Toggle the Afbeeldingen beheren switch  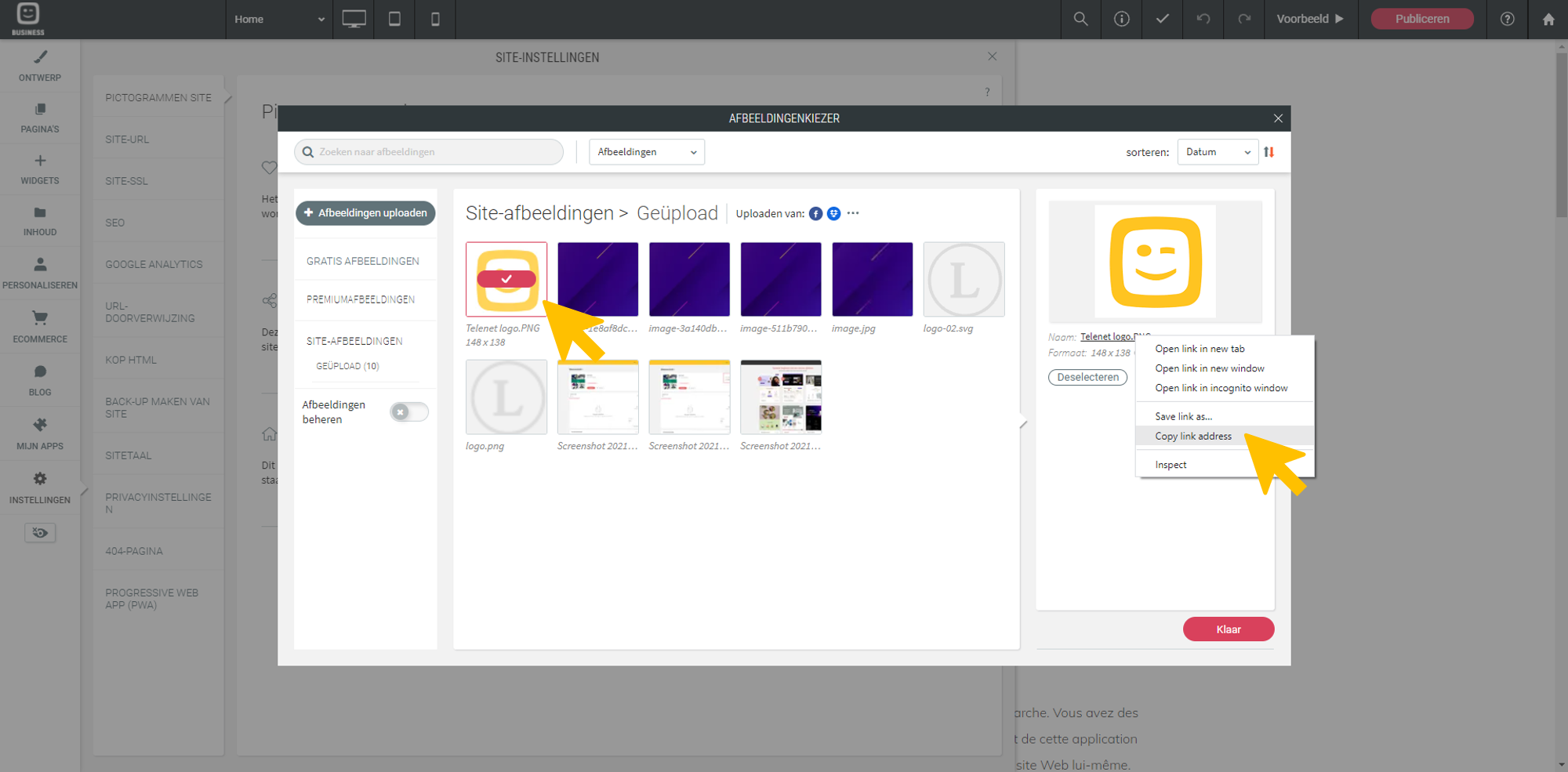click(x=409, y=412)
